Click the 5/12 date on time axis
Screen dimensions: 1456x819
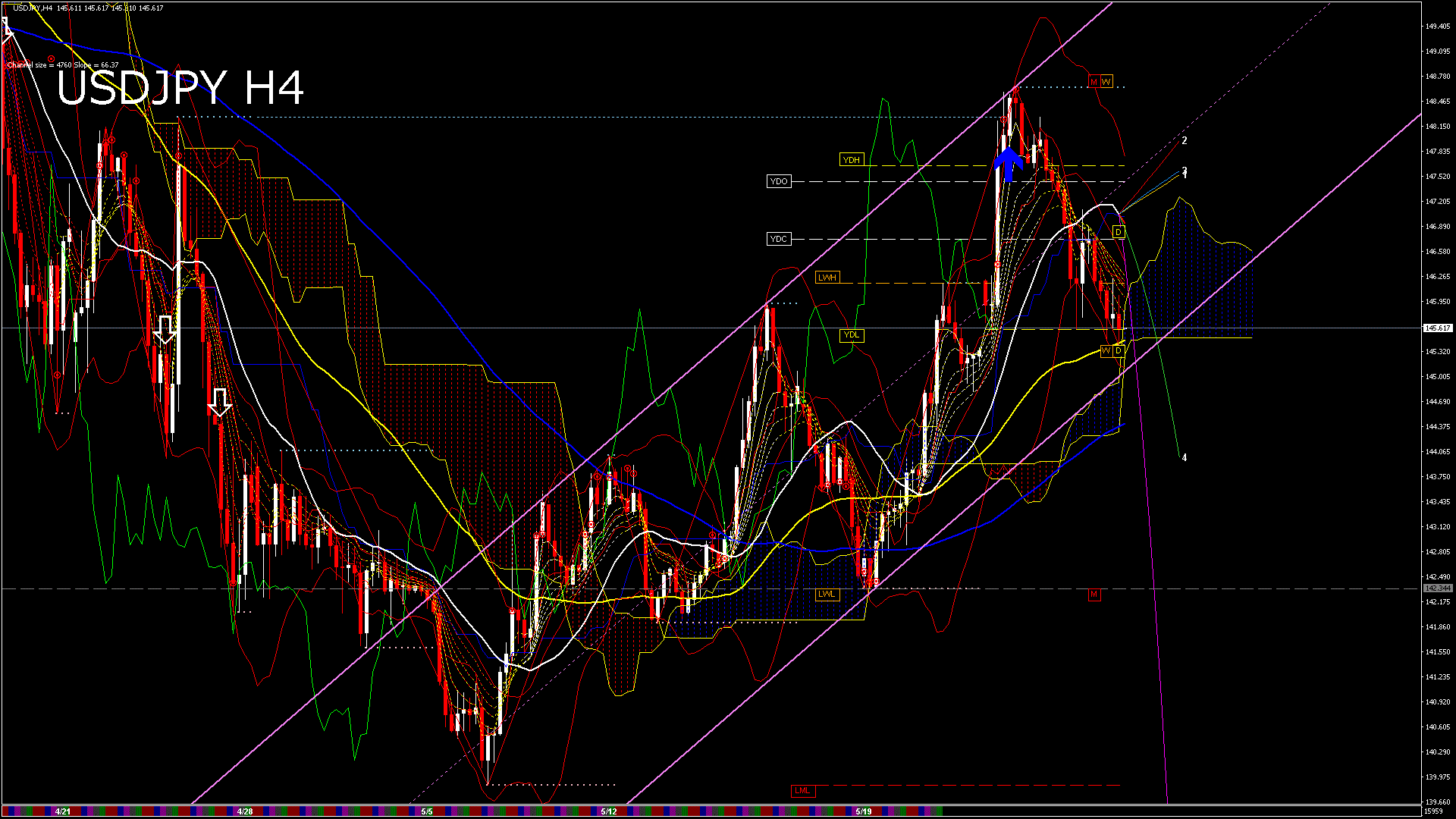608,811
